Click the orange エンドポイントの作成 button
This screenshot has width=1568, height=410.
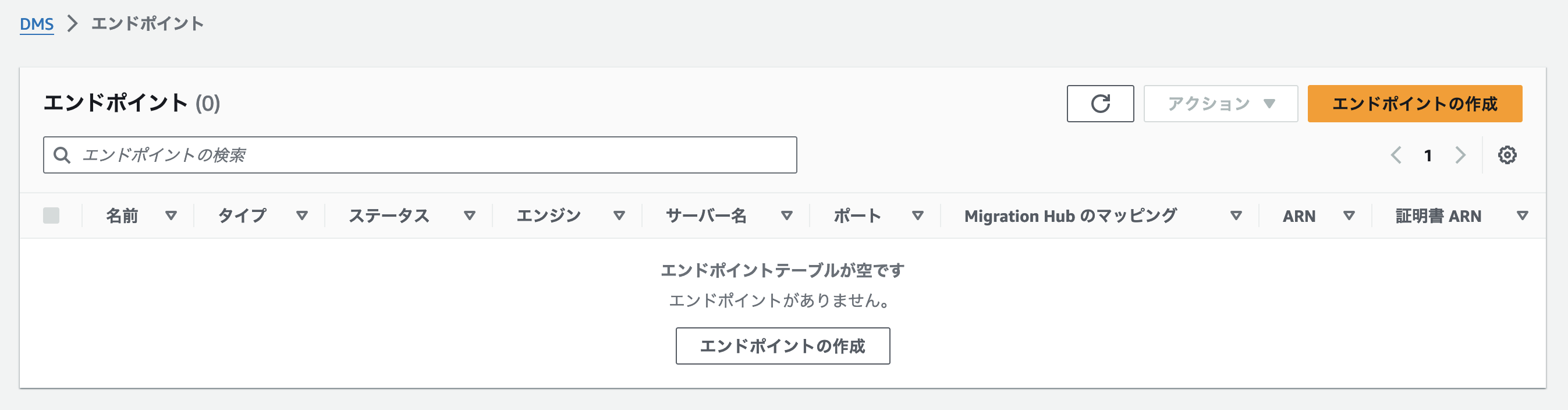click(x=1414, y=104)
